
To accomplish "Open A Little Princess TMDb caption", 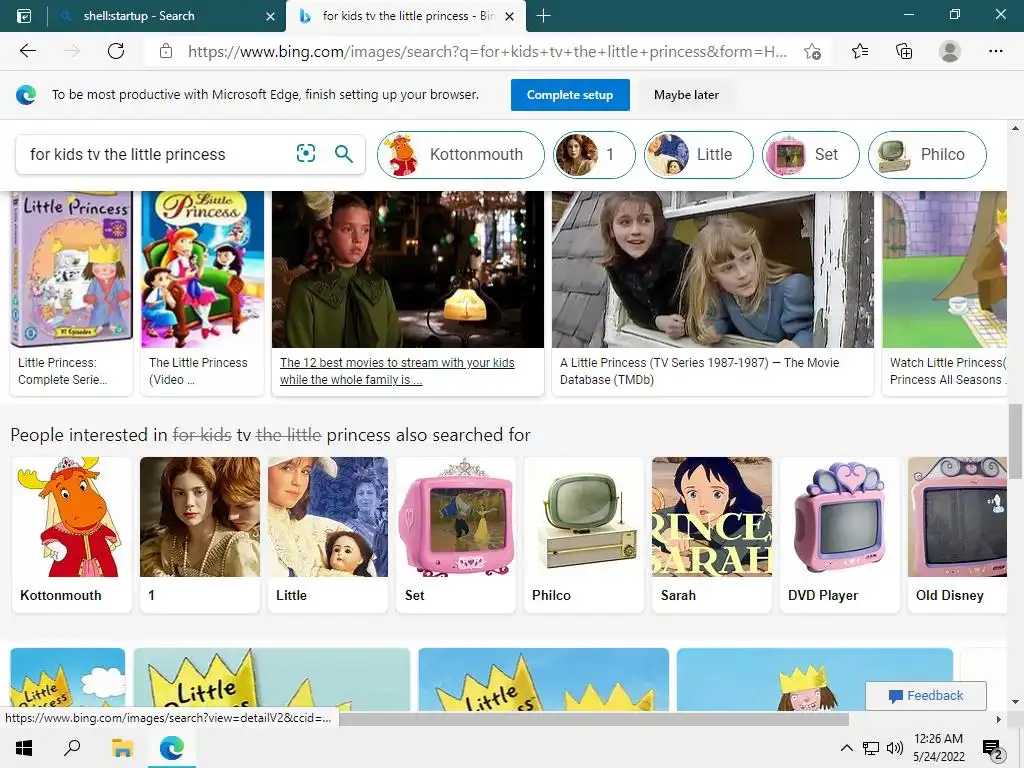I will point(699,371).
